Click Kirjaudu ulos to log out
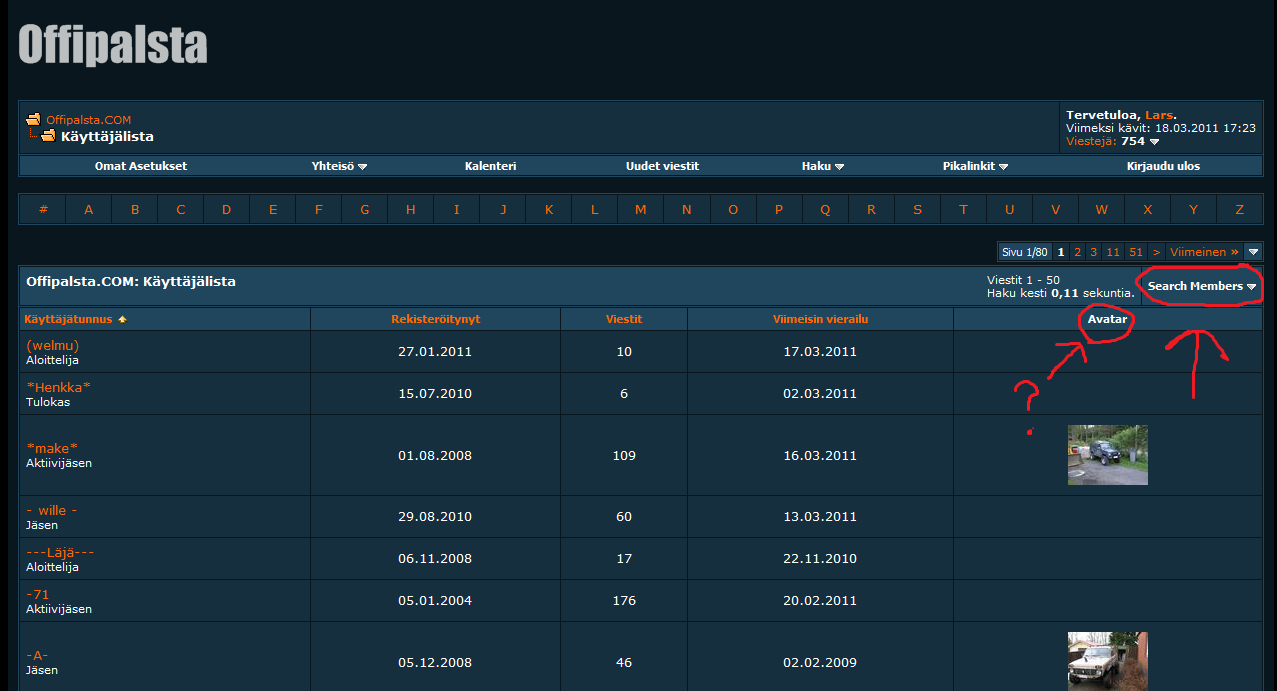The height and width of the screenshot is (691, 1277). point(1163,166)
